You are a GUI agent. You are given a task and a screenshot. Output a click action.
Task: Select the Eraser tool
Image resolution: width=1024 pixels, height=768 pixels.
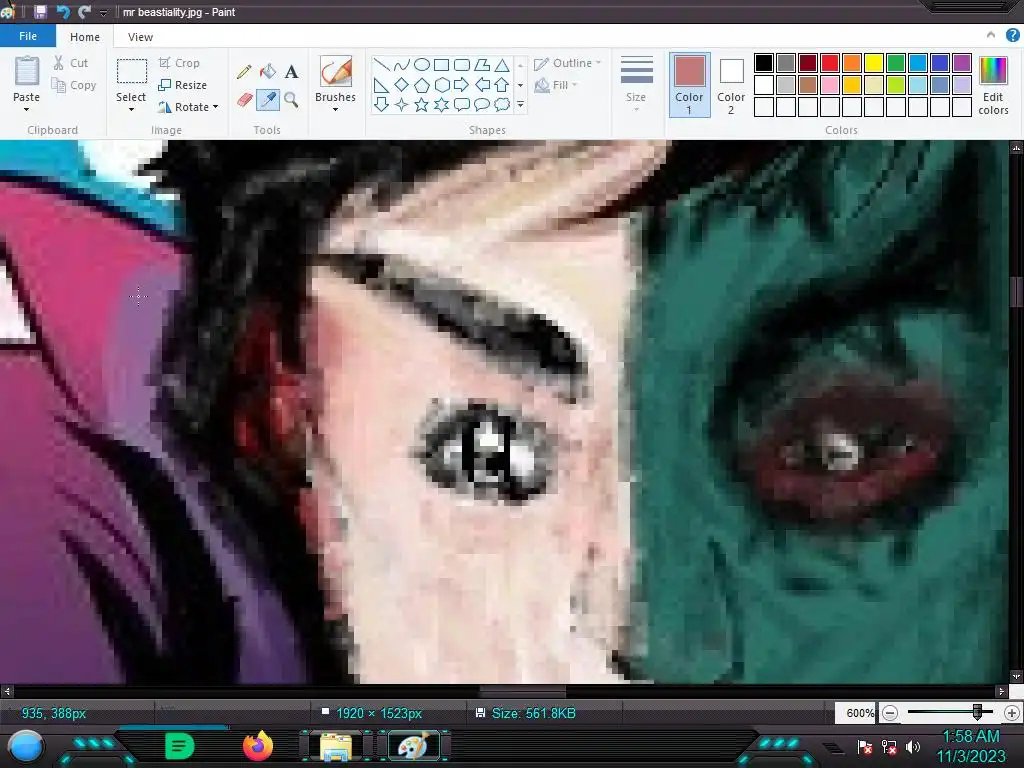pos(244,100)
